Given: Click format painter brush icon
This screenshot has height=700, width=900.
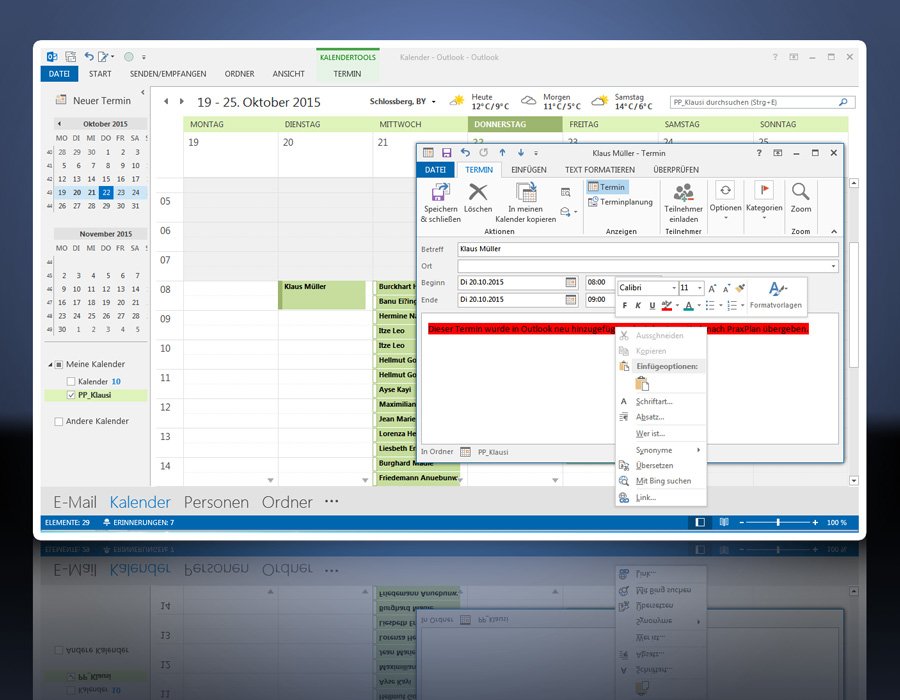Looking at the screenshot, I should click(x=740, y=287).
